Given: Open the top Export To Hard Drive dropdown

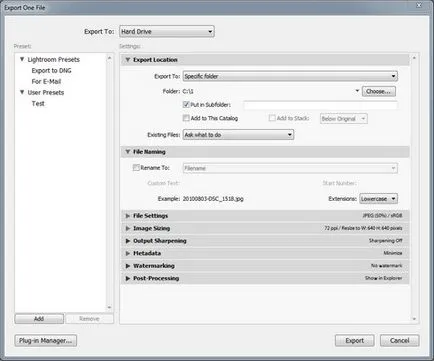Looking at the screenshot, I should 167,32.
